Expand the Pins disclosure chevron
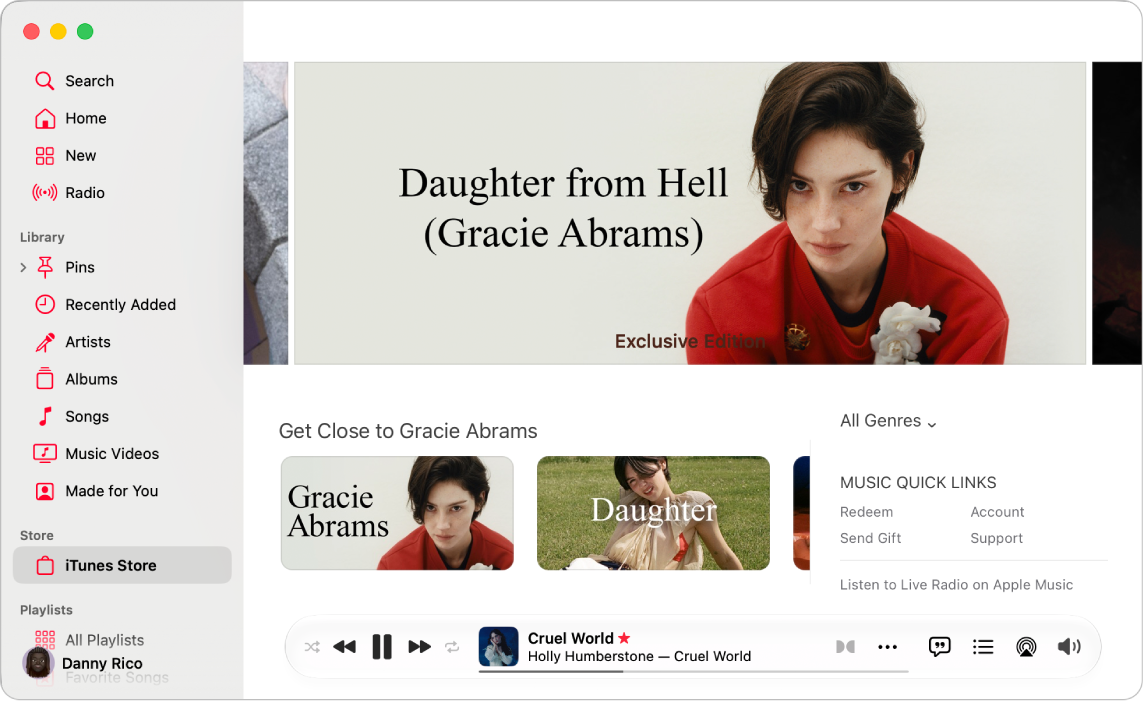 [x=23, y=268]
